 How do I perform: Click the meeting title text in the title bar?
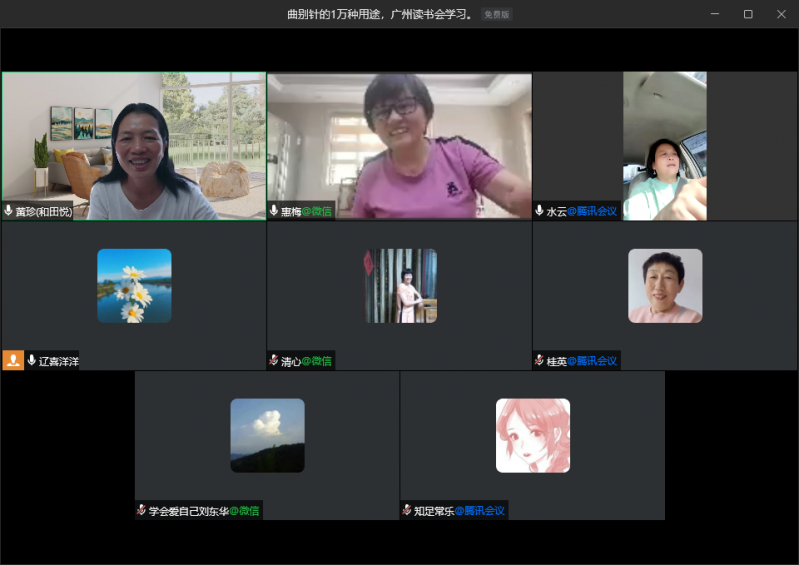(x=379, y=15)
